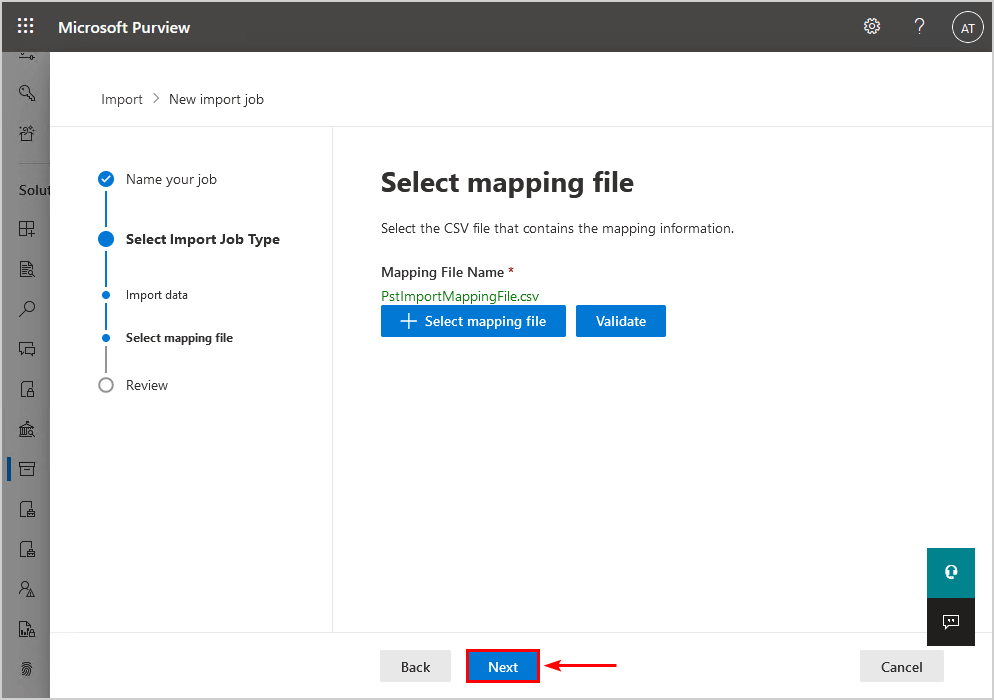
Task: Open the help question mark icon
Action: [919, 27]
